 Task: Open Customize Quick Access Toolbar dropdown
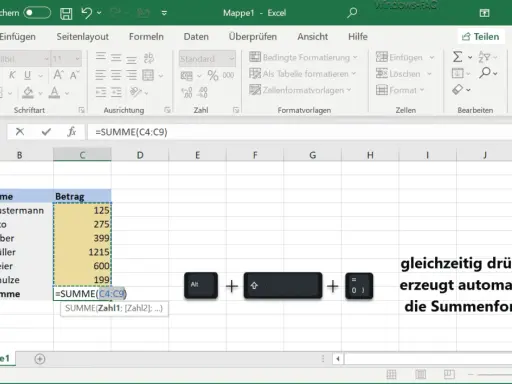click(x=164, y=13)
